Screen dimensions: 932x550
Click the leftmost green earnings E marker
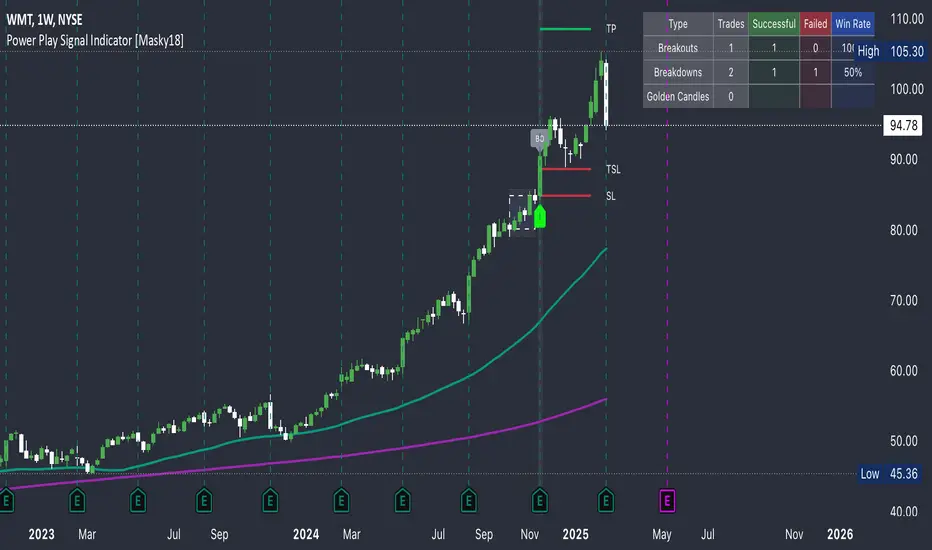(x=8, y=497)
